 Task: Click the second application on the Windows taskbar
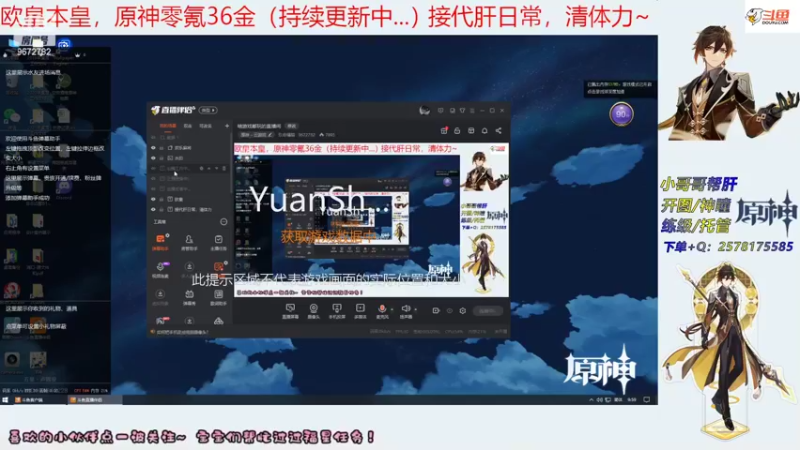(x=94, y=400)
